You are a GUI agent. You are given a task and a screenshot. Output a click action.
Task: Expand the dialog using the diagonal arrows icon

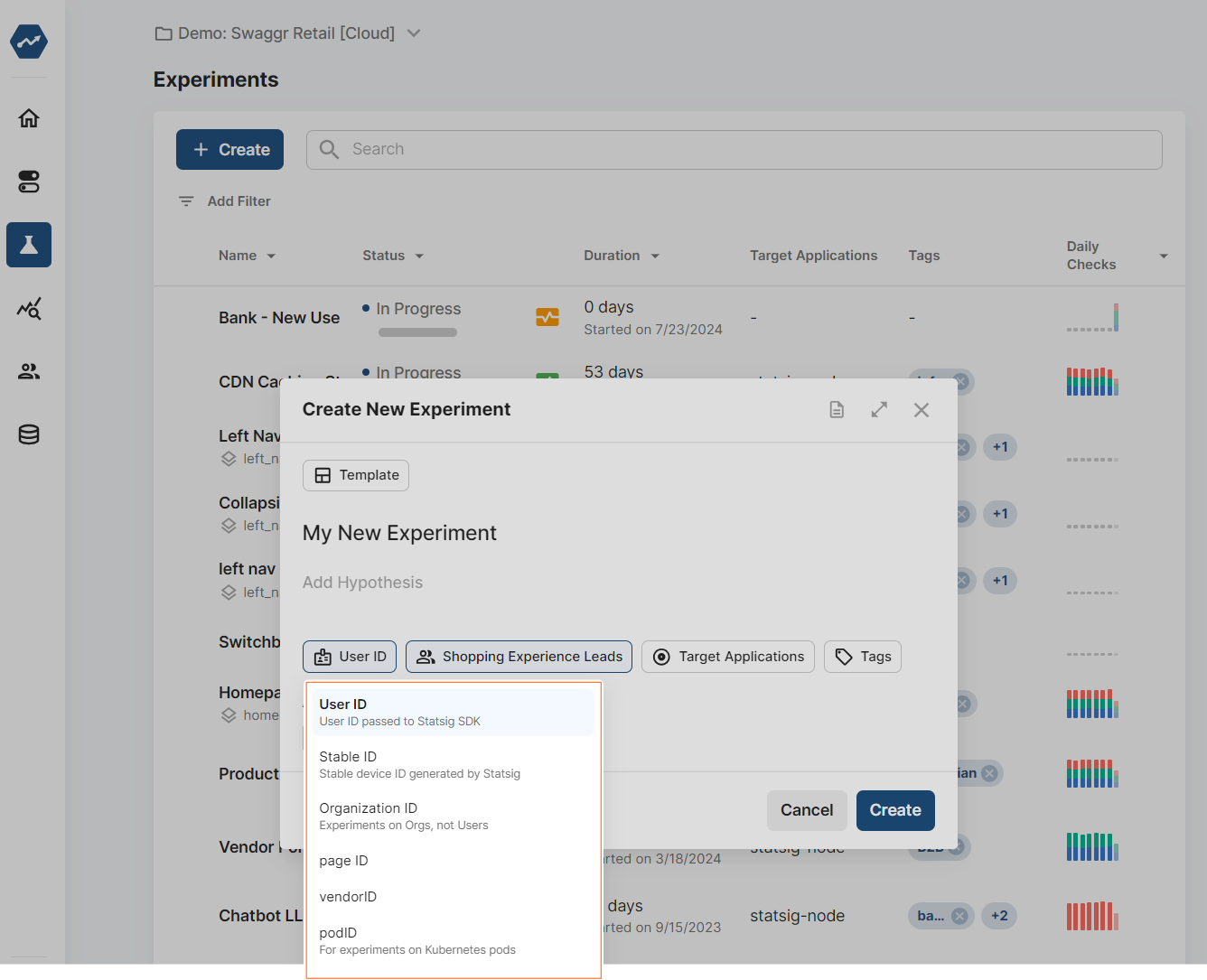(878, 409)
